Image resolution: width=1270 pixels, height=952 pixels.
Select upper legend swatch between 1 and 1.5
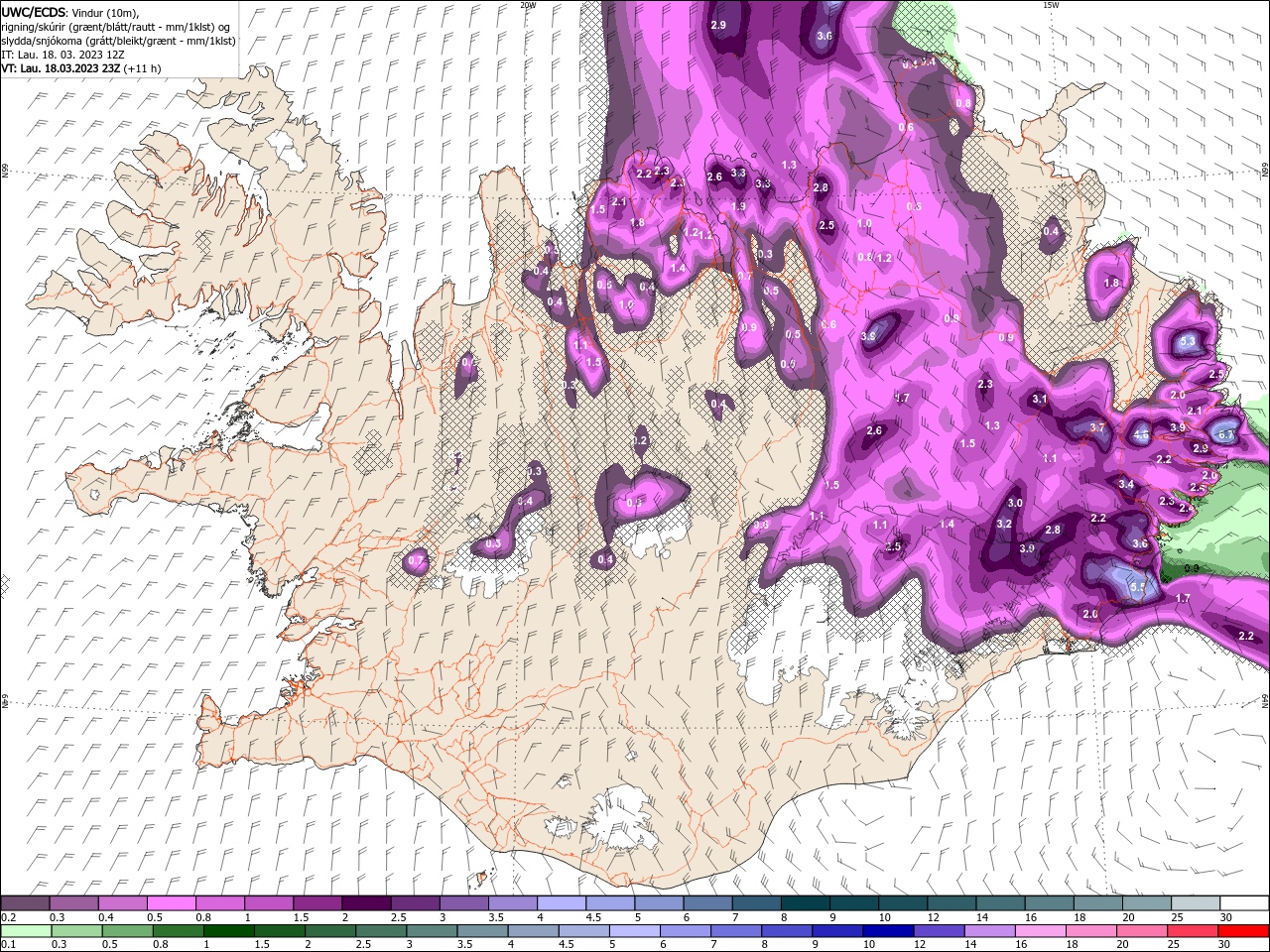(x=269, y=904)
